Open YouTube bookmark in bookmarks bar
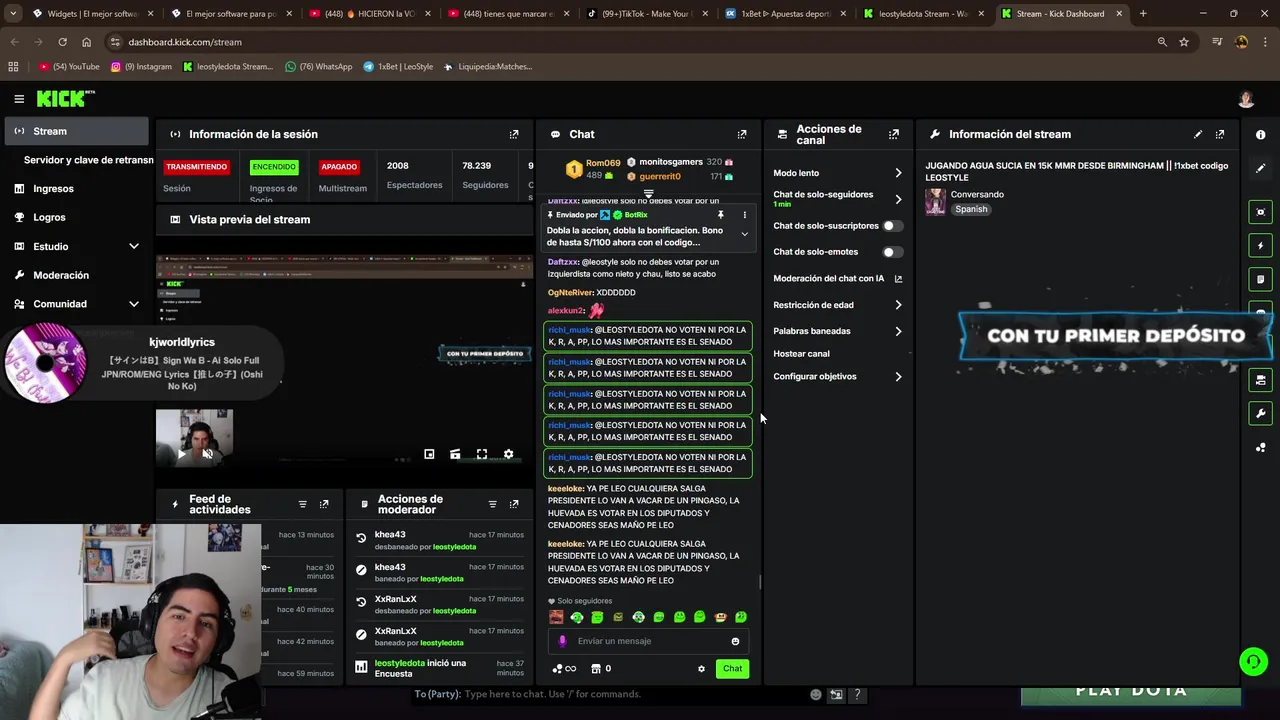Viewport: 1280px width, 720px height. click(x=69, y=67)
